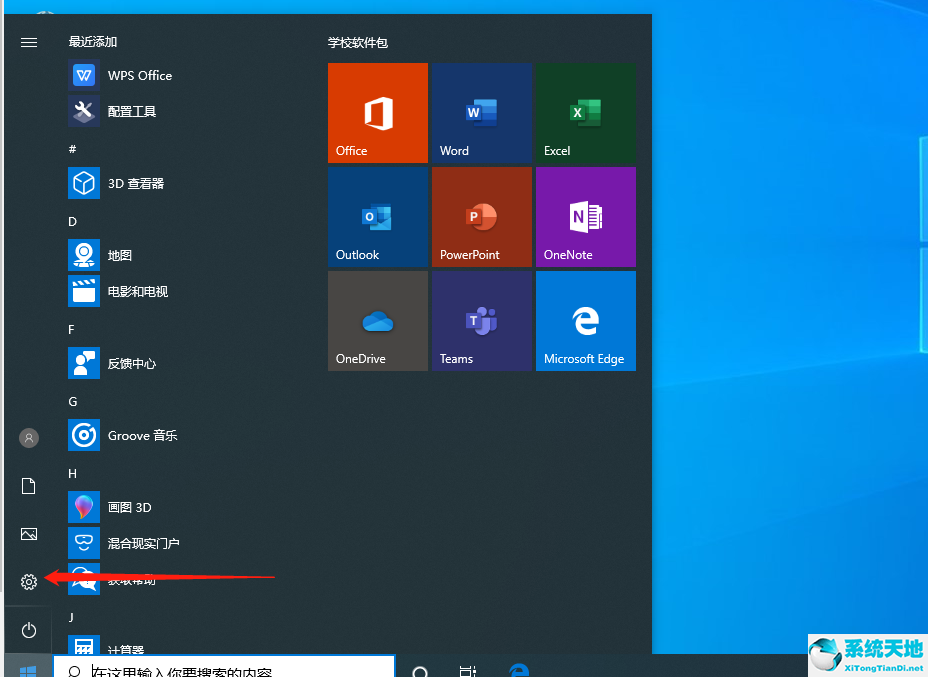Launch the PowerPoint tile
The image size is (928, 677).
pyautogui.click(x=481, y=217)
